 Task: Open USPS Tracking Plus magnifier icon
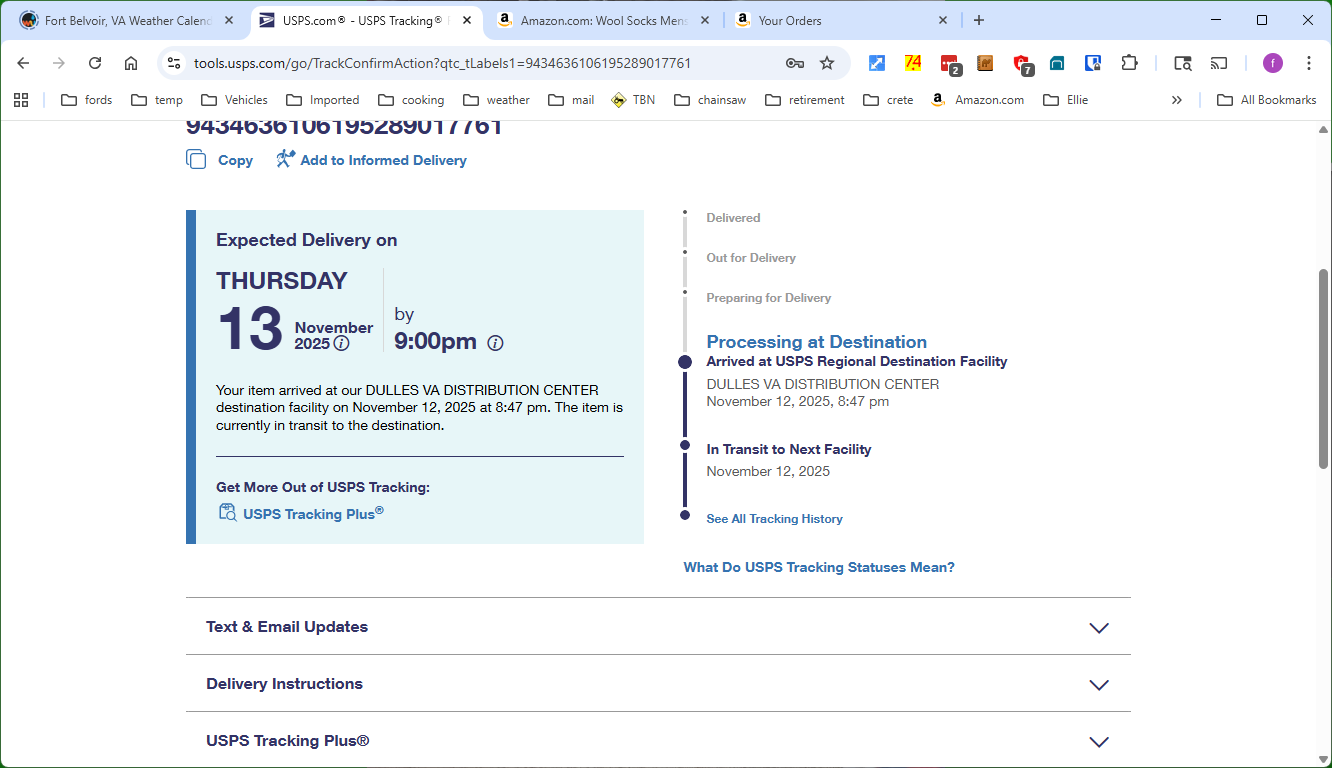[x=227, y=512]
